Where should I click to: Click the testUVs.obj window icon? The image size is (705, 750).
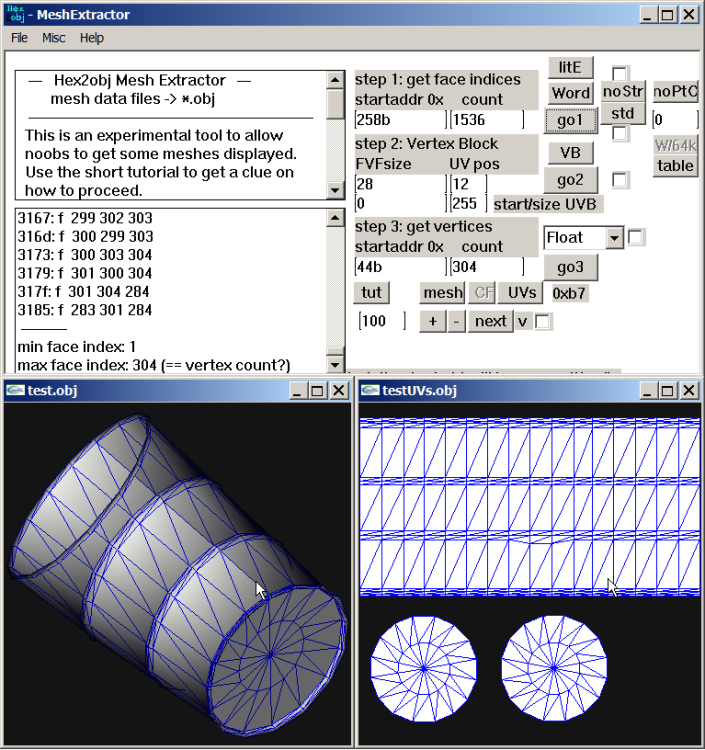(369, 390)
